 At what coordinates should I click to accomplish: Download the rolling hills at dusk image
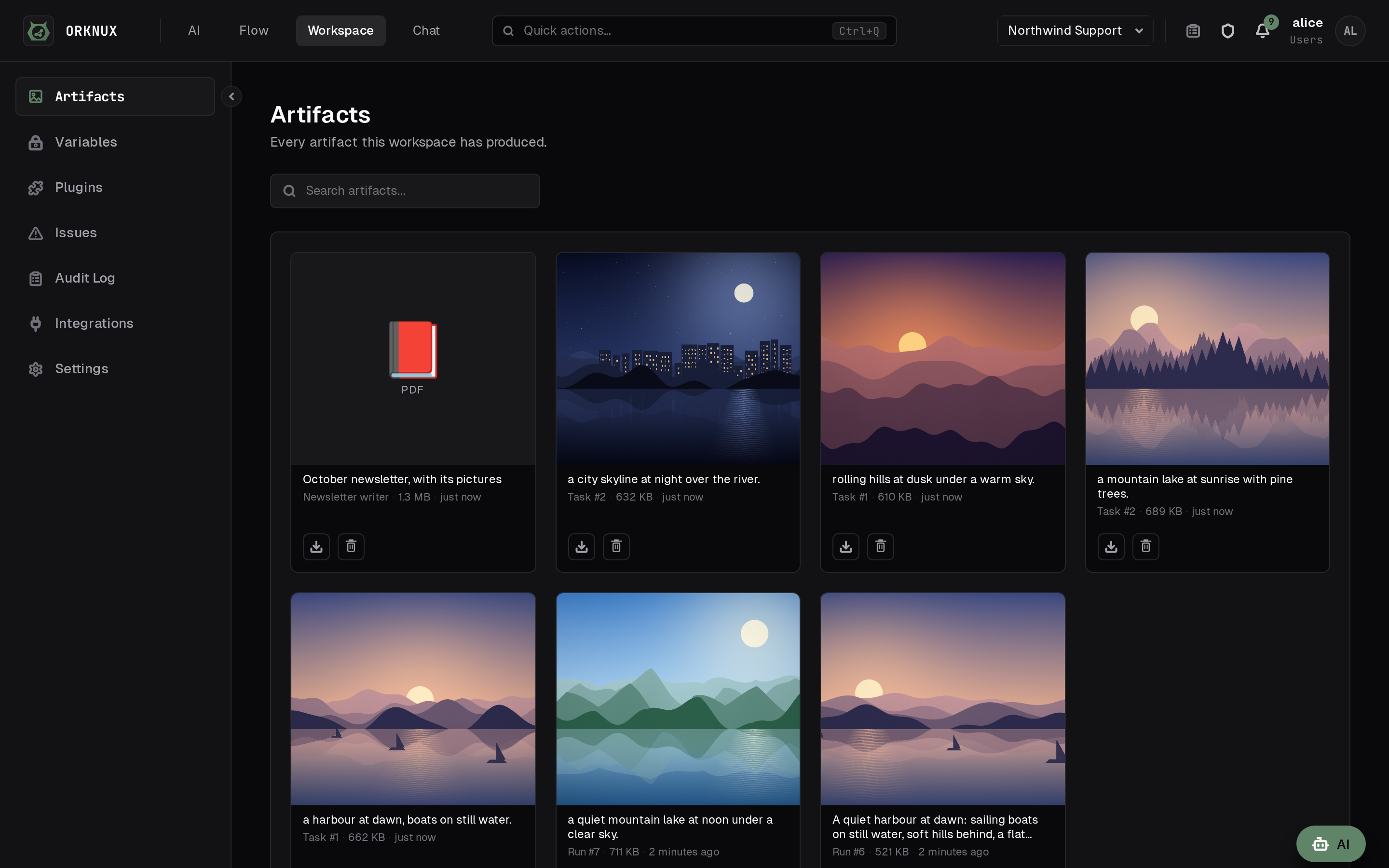pyautogui.click(x=846, y=546)
